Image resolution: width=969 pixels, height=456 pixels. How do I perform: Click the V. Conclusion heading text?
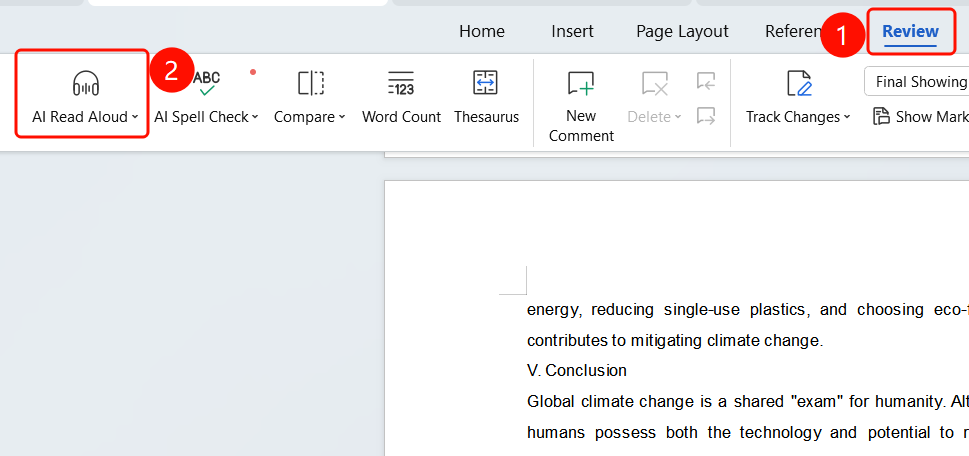pyautogui.click(x=577, y=371)
